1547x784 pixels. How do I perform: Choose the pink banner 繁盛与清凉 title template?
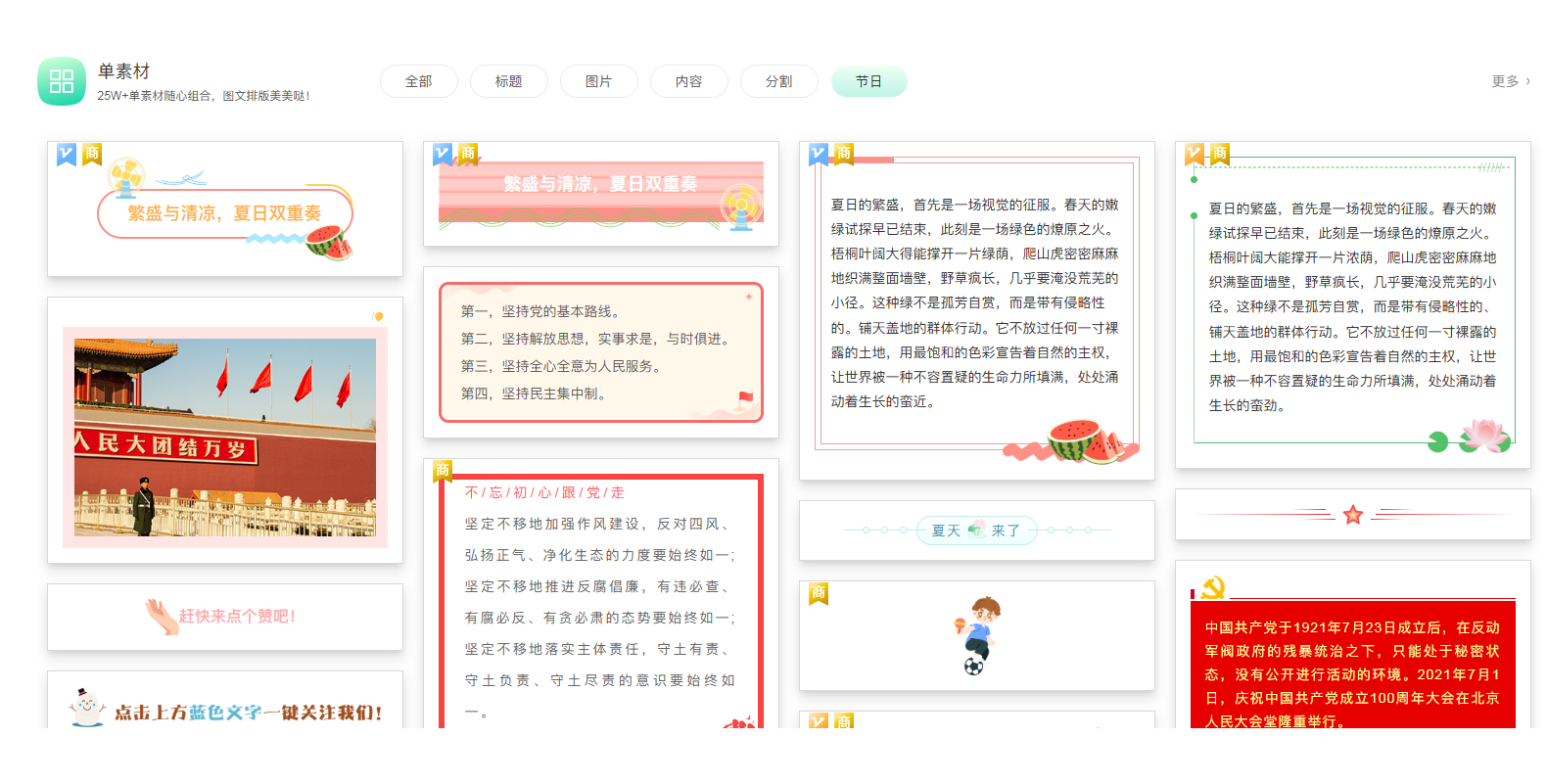pyautogui.click(x=601, y=193)
